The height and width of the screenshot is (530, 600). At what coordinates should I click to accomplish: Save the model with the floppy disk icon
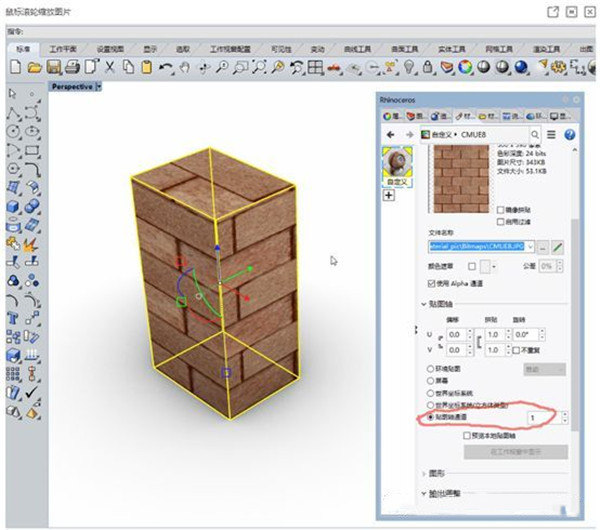click(54, 67)
